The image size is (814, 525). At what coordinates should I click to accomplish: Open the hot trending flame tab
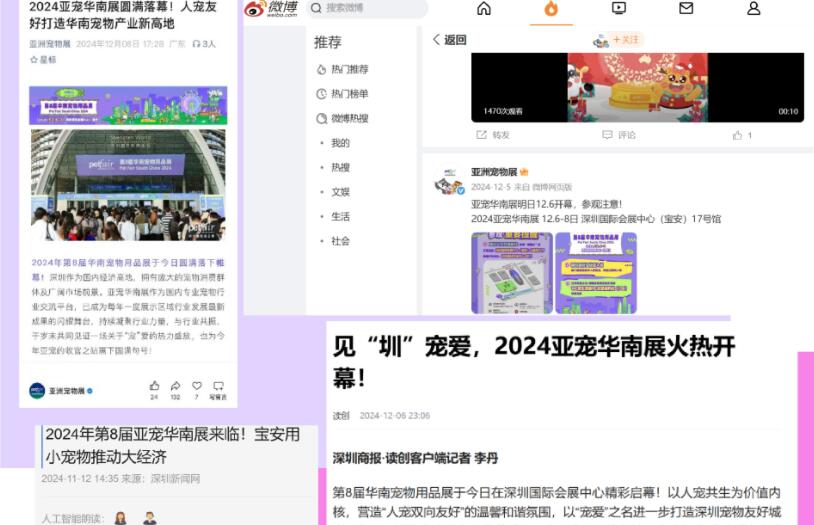pos(551,9)
